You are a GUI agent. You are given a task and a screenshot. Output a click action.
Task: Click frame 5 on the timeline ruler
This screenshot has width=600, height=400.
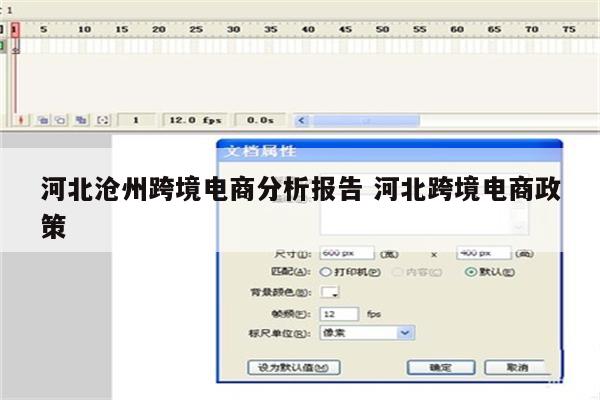44,29
